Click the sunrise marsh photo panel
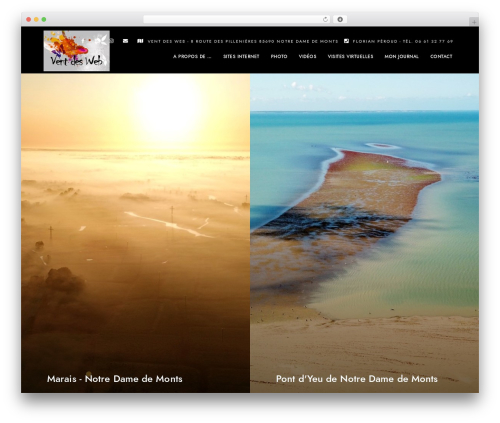500x423 pixels. coord(135,233)
